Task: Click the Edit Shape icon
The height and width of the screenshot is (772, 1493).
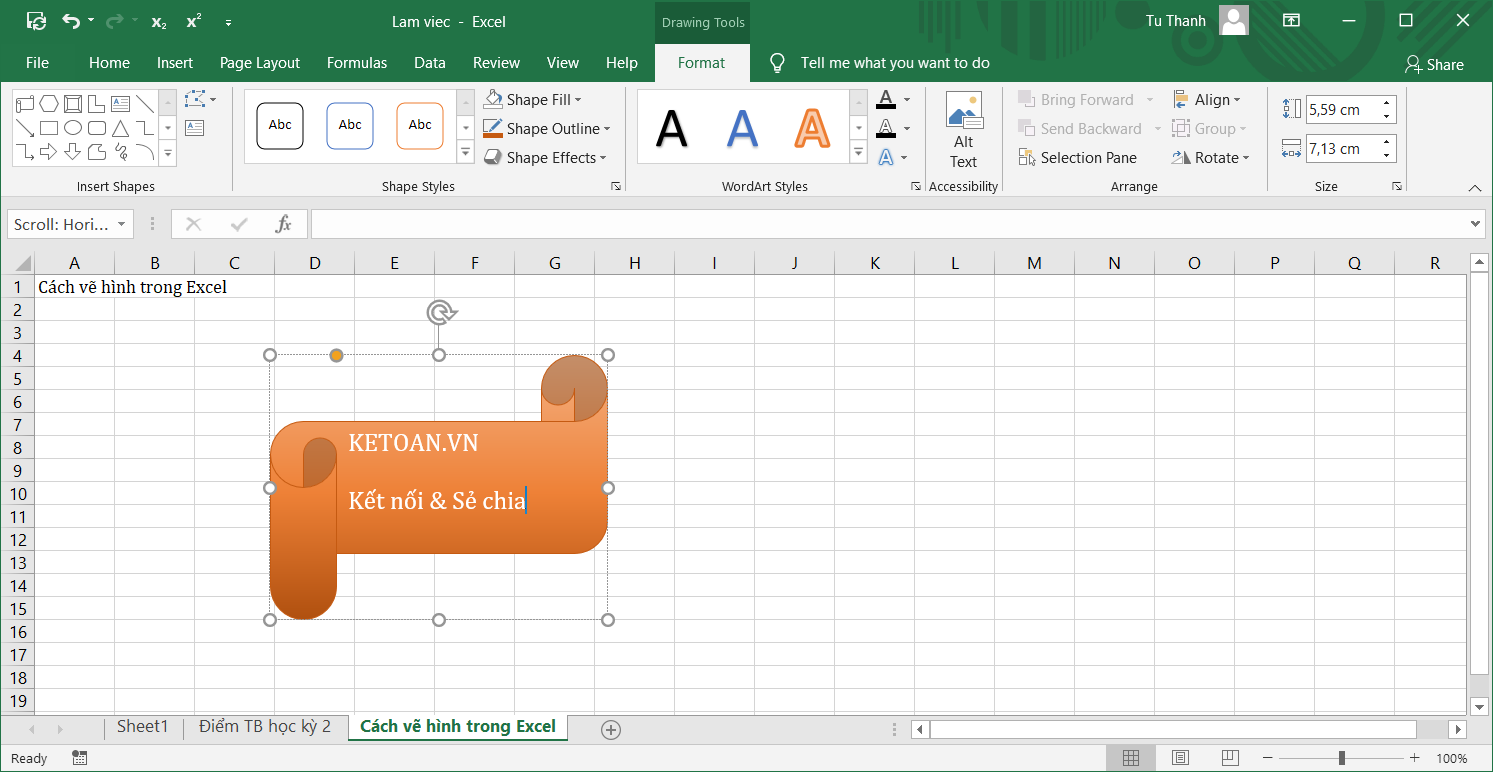Action: (x=195, y=99)
